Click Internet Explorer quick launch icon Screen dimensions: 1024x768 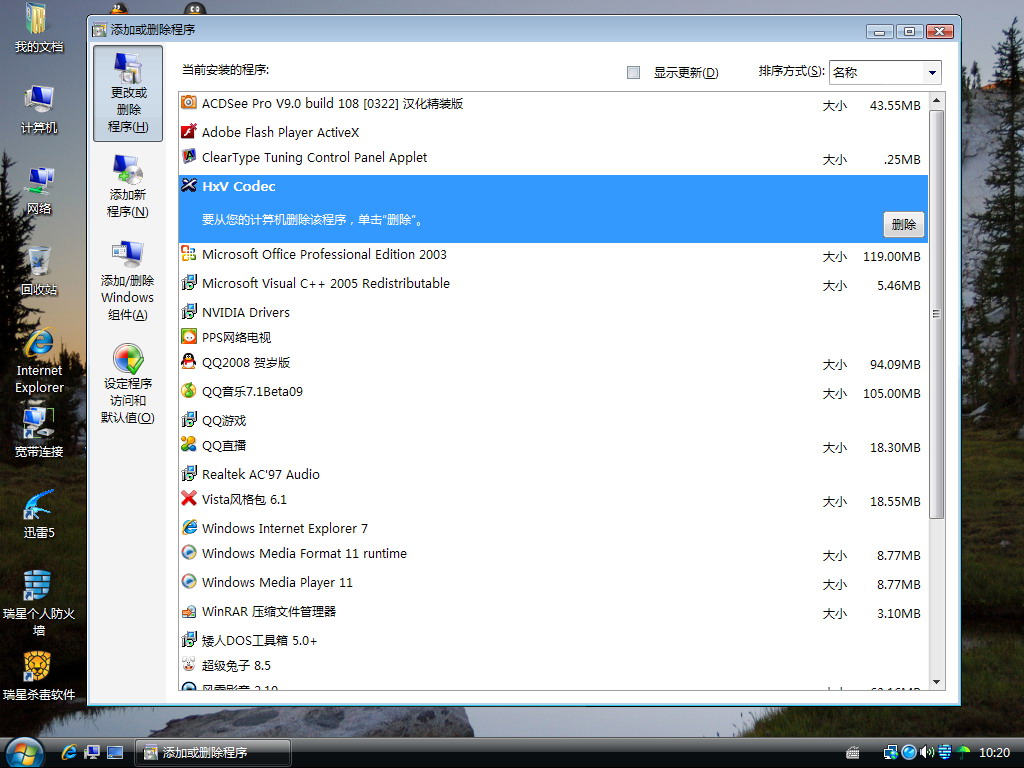[69, 752]
